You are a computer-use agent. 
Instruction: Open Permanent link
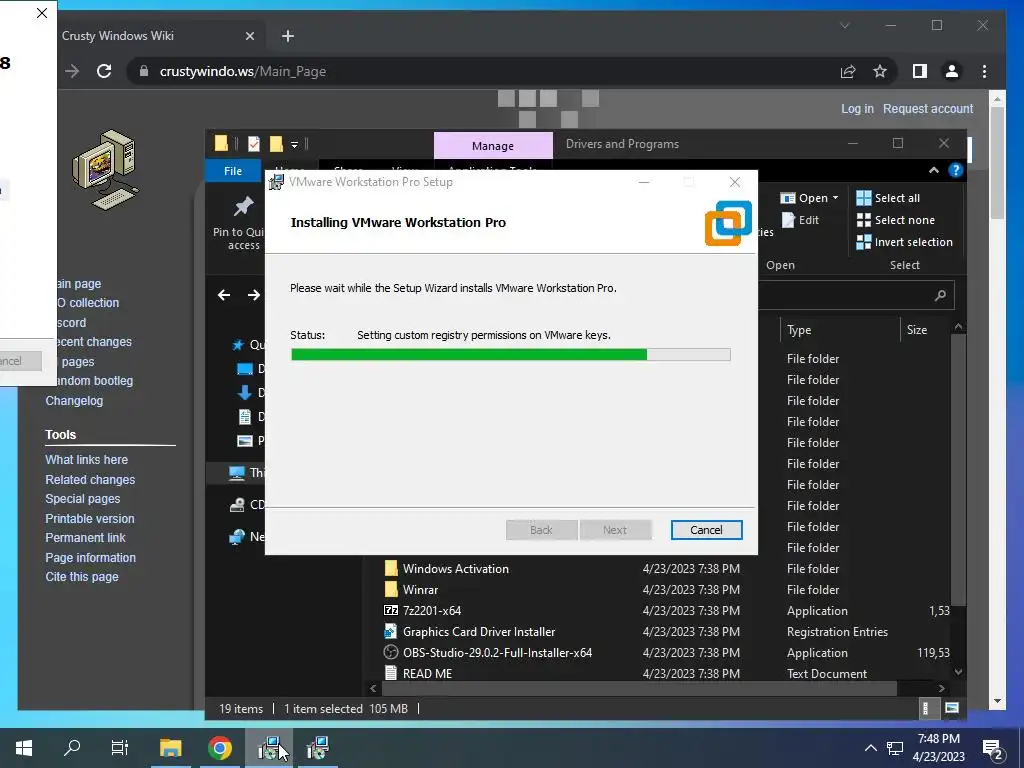(x=85, y=537)
